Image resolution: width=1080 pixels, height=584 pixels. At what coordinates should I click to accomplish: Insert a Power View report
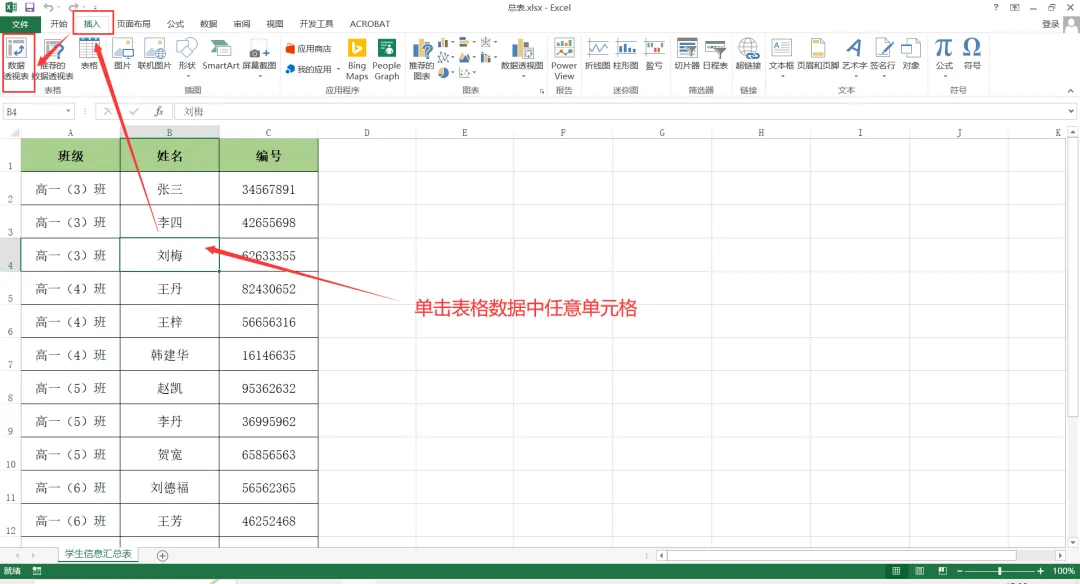tap(564, 59)
